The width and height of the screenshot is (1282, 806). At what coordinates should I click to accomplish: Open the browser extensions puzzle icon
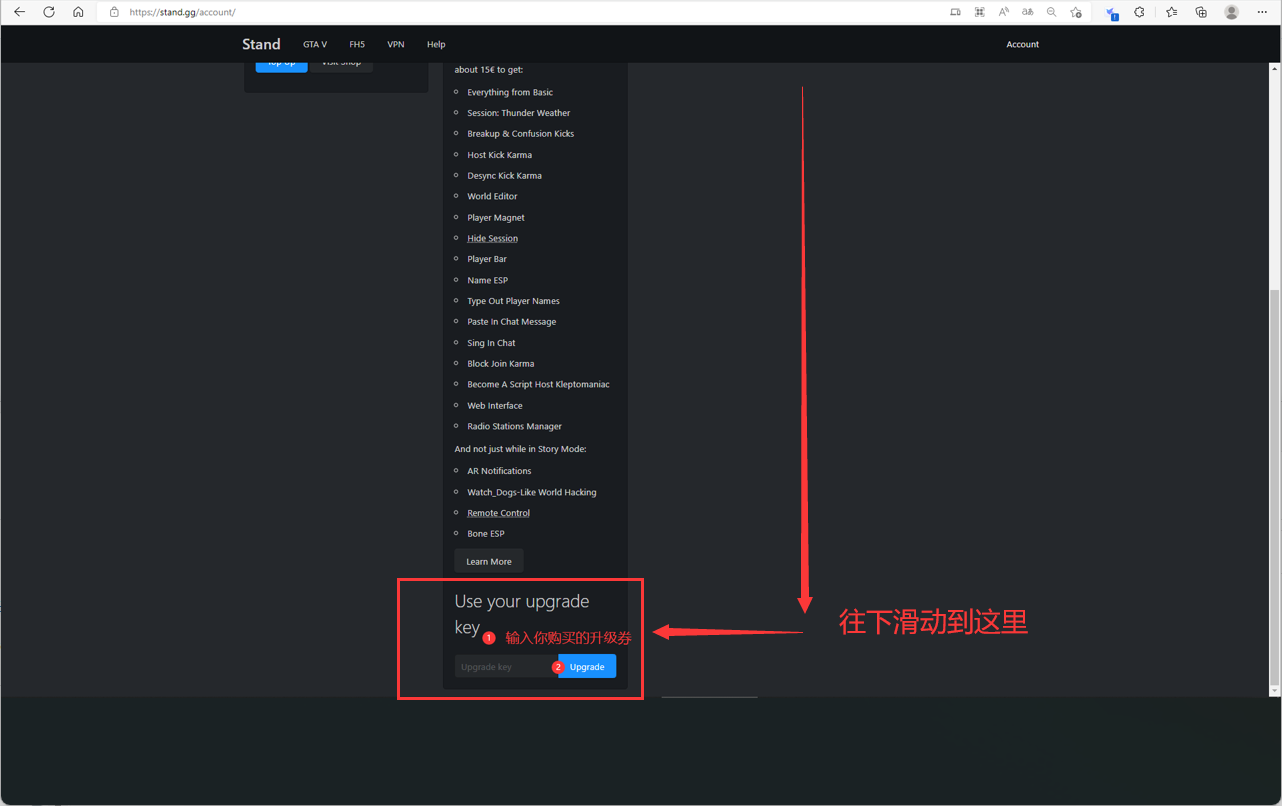[1139, 12]
